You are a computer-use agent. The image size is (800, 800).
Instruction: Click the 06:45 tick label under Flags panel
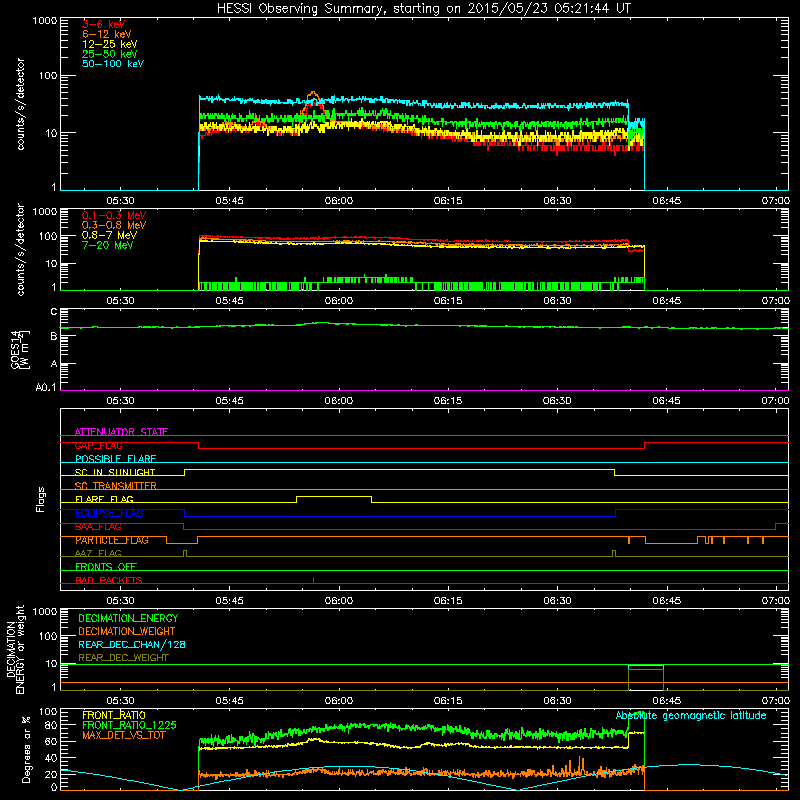[666, 601]
